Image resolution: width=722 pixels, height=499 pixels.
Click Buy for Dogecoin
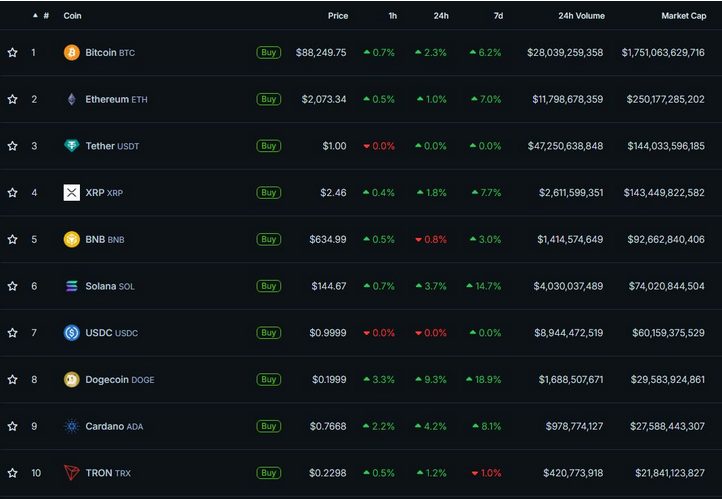tap(268, 379)
